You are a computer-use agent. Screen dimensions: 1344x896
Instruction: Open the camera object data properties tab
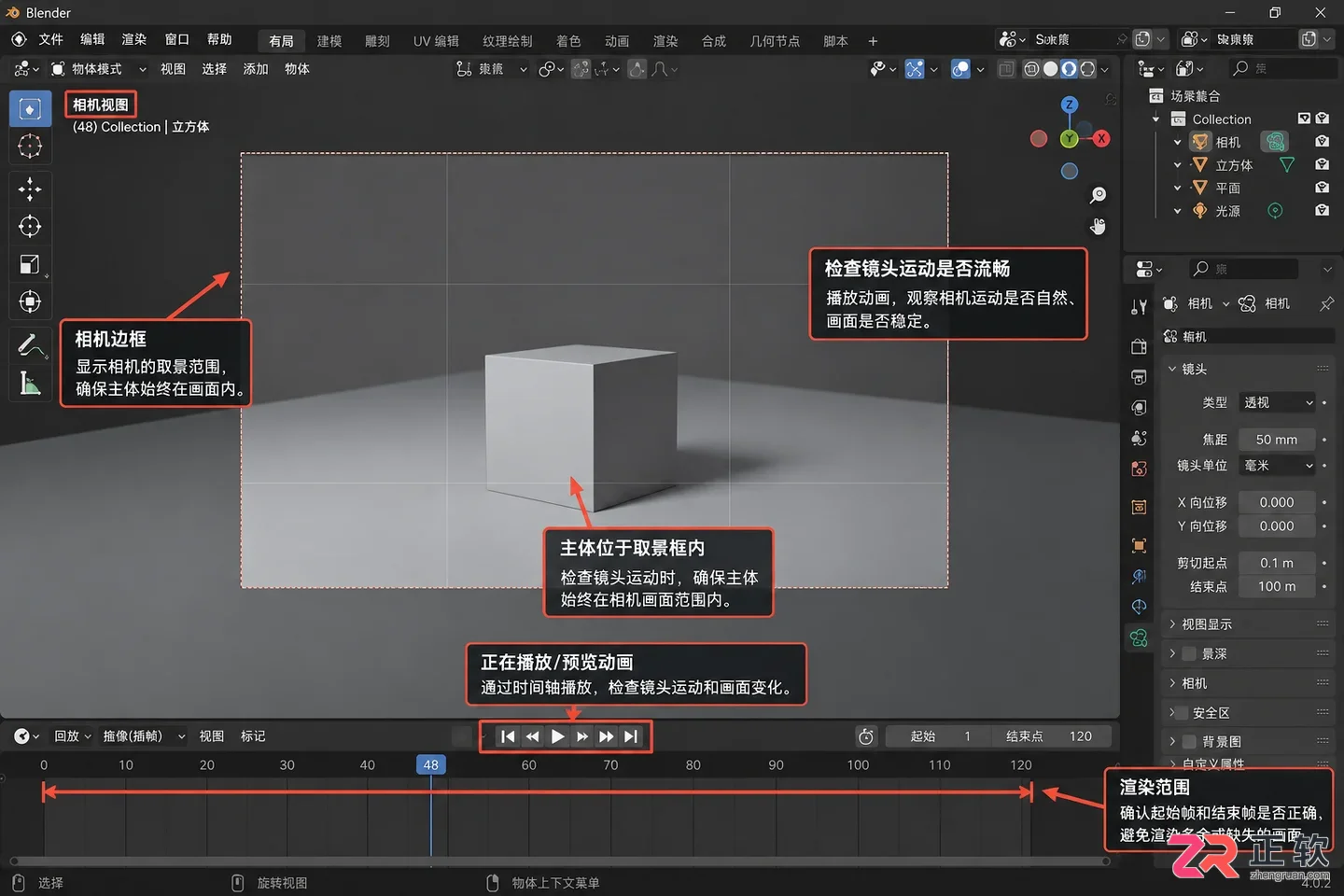pyautogui.click(x=1139, y=638)
